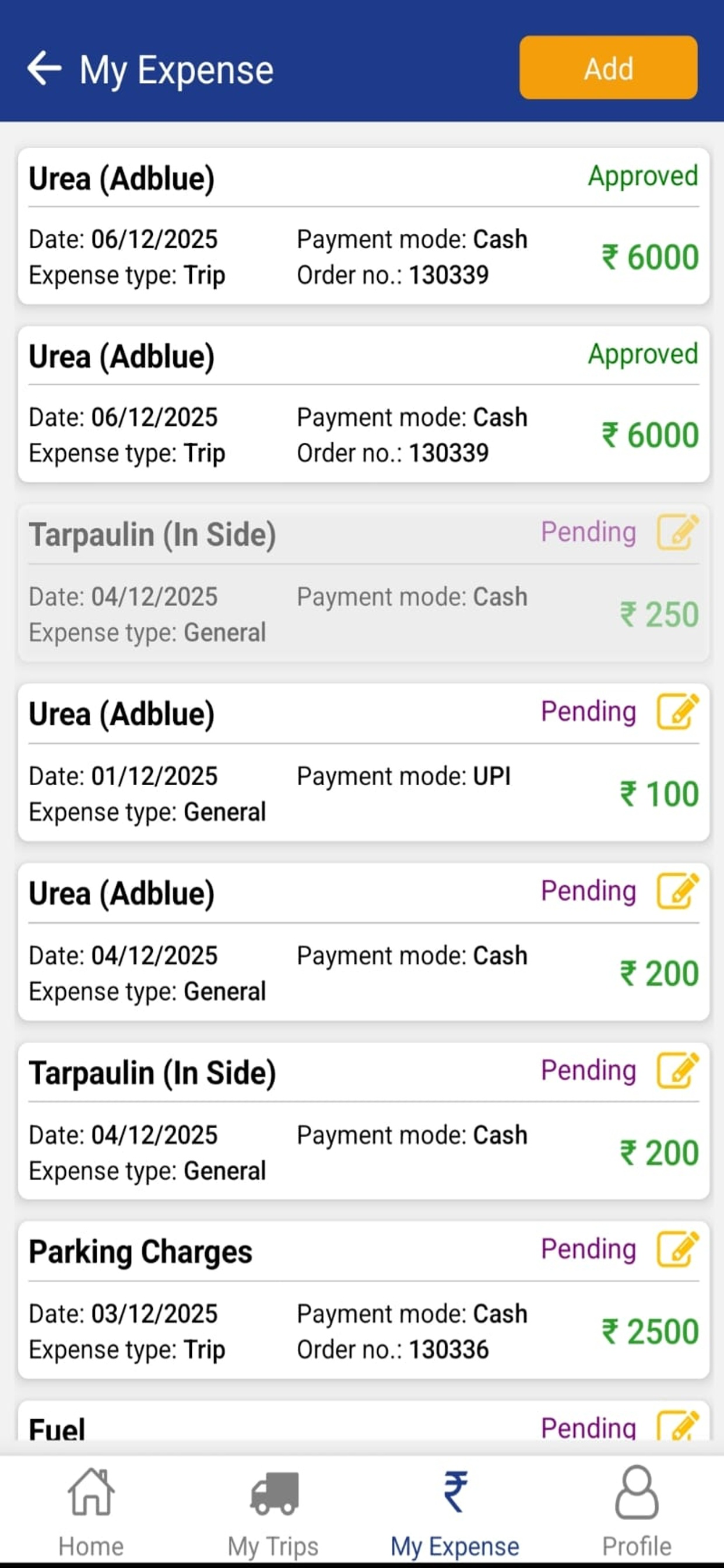
Task: Tap the Approved status on the first card
Action: pos(643,176)
